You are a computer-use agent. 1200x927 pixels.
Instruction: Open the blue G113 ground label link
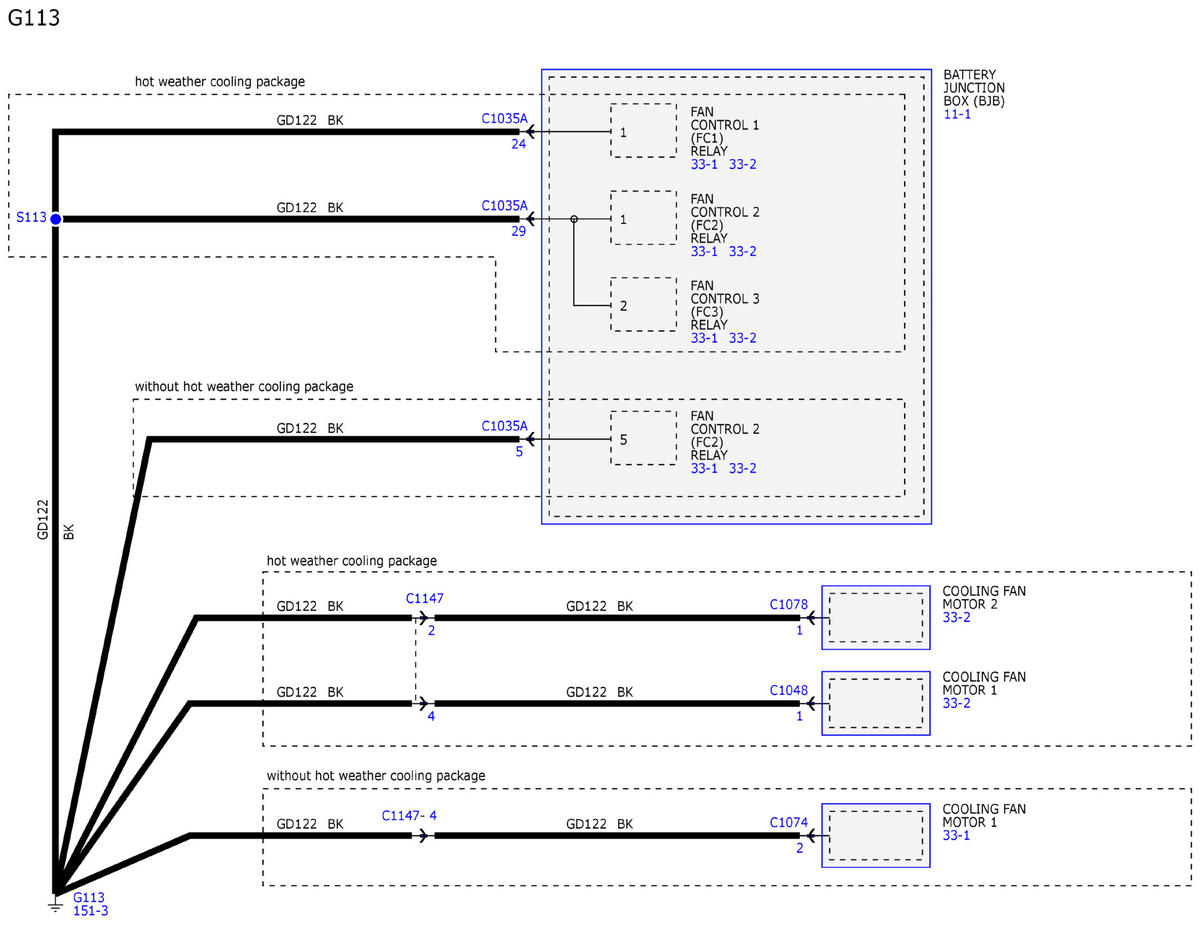[x=89, y=897]
